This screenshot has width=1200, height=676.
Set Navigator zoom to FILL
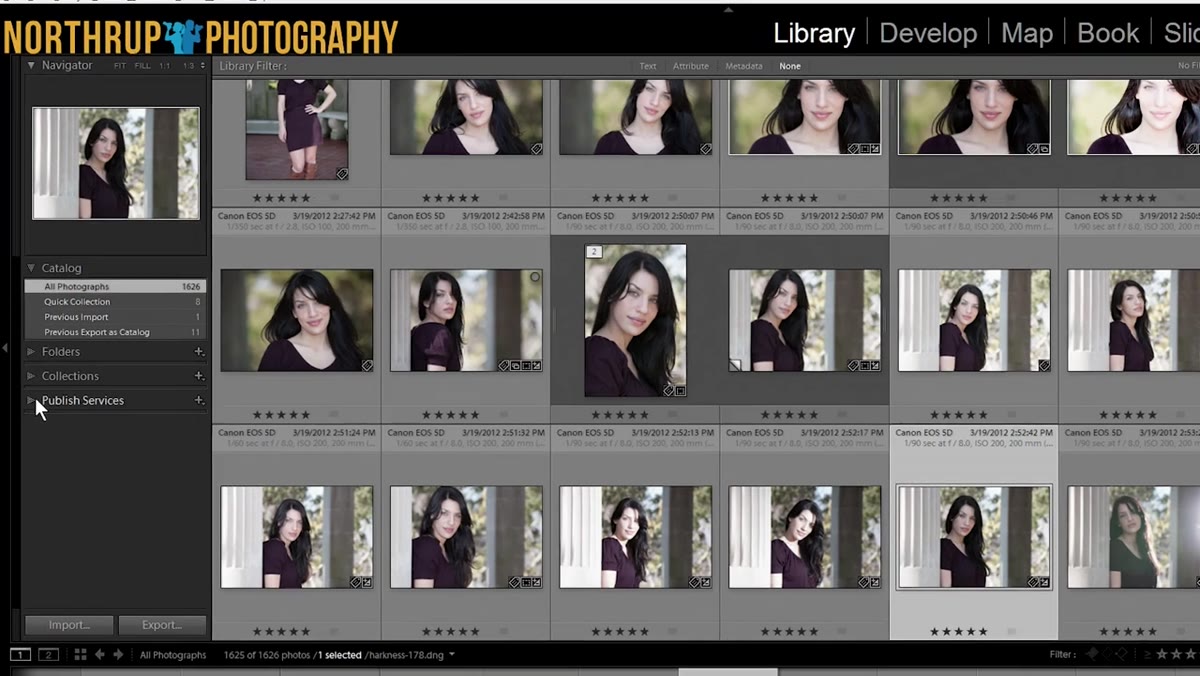(x=143, y=66)
